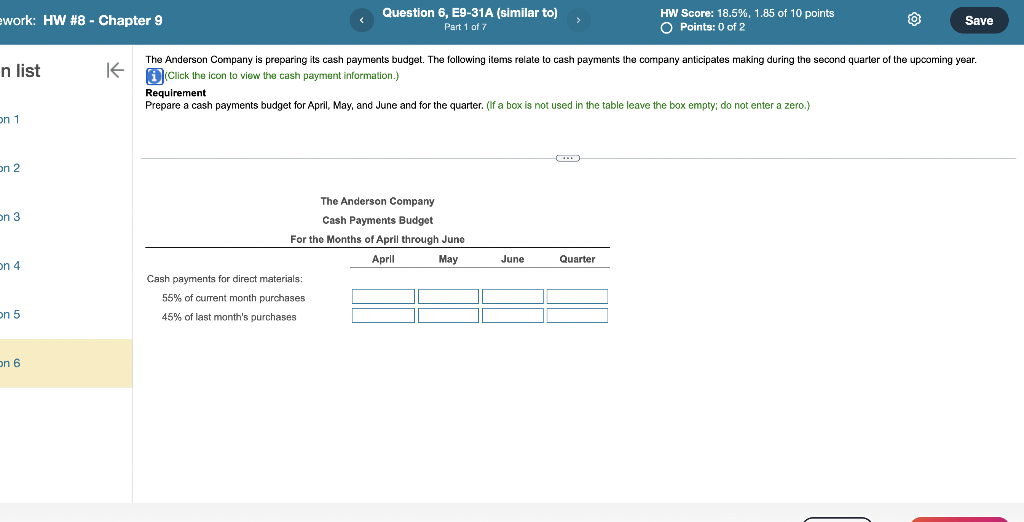This screenshot has height=522, width=1024.
Task: Click the 'June' column header
Action: [x=513, y=259]
